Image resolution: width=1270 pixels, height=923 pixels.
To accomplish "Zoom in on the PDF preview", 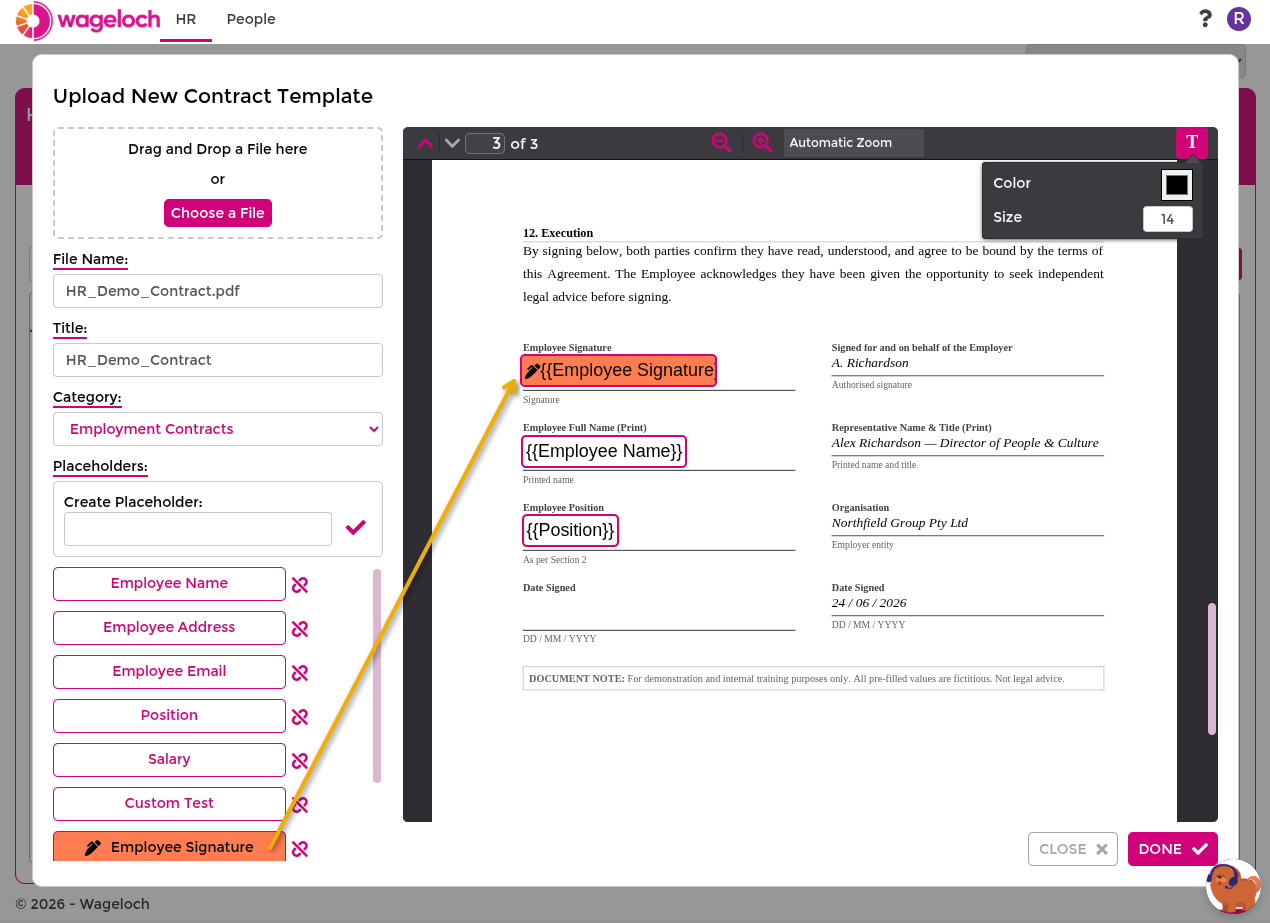I will pos(762,143).
